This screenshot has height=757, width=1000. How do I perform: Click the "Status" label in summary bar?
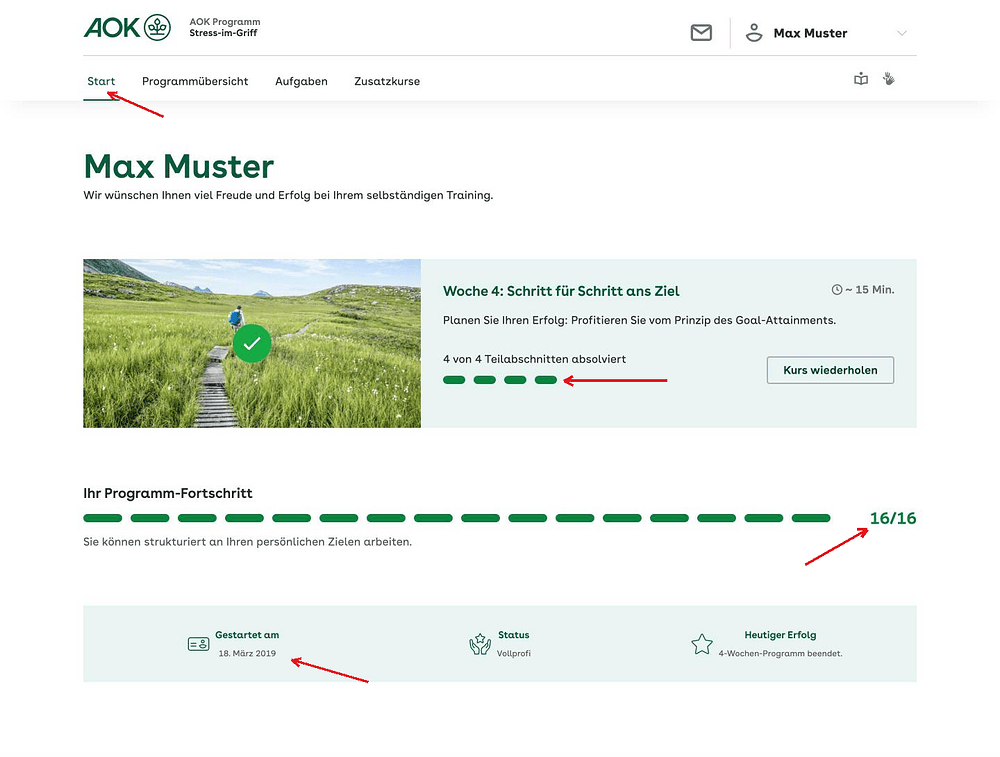click(x=513, y=635)
